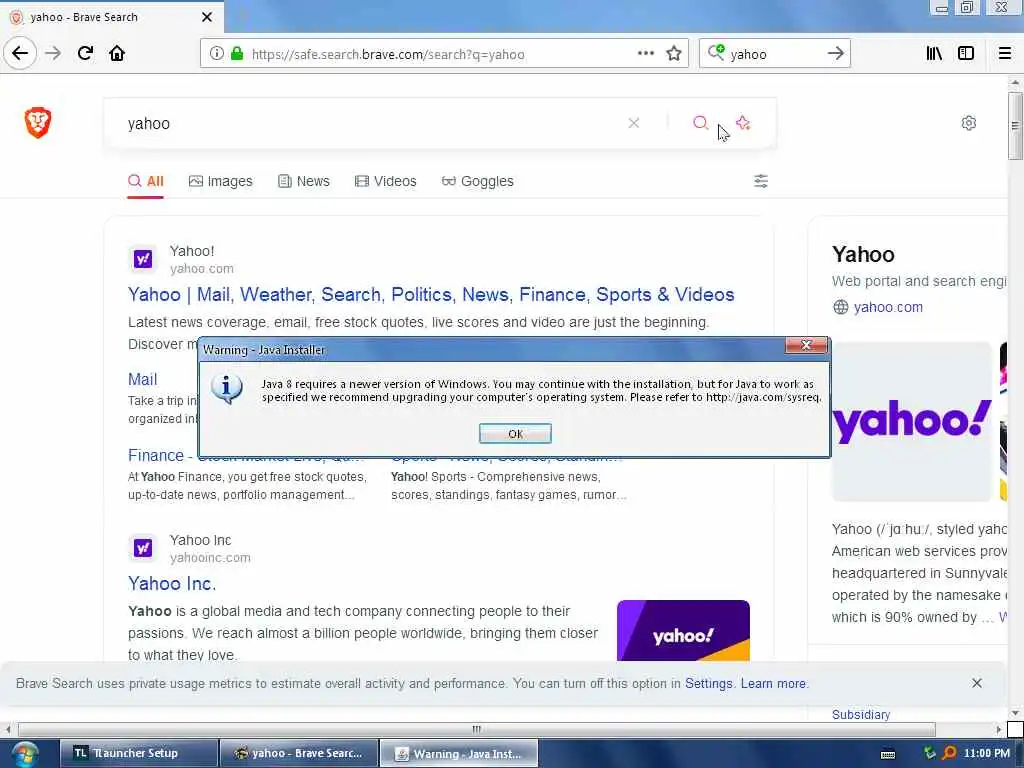Close the yahoo - Brave Search tab
The height and width of the screenshot is (768, 1024).
click(206, 17)
